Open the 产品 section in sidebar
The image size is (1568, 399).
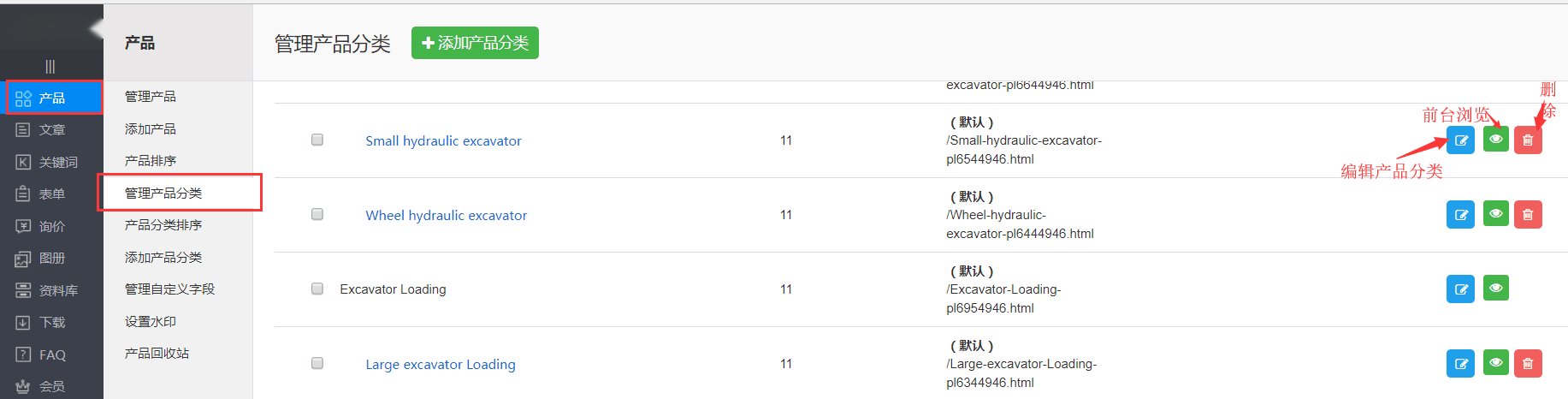52,98
